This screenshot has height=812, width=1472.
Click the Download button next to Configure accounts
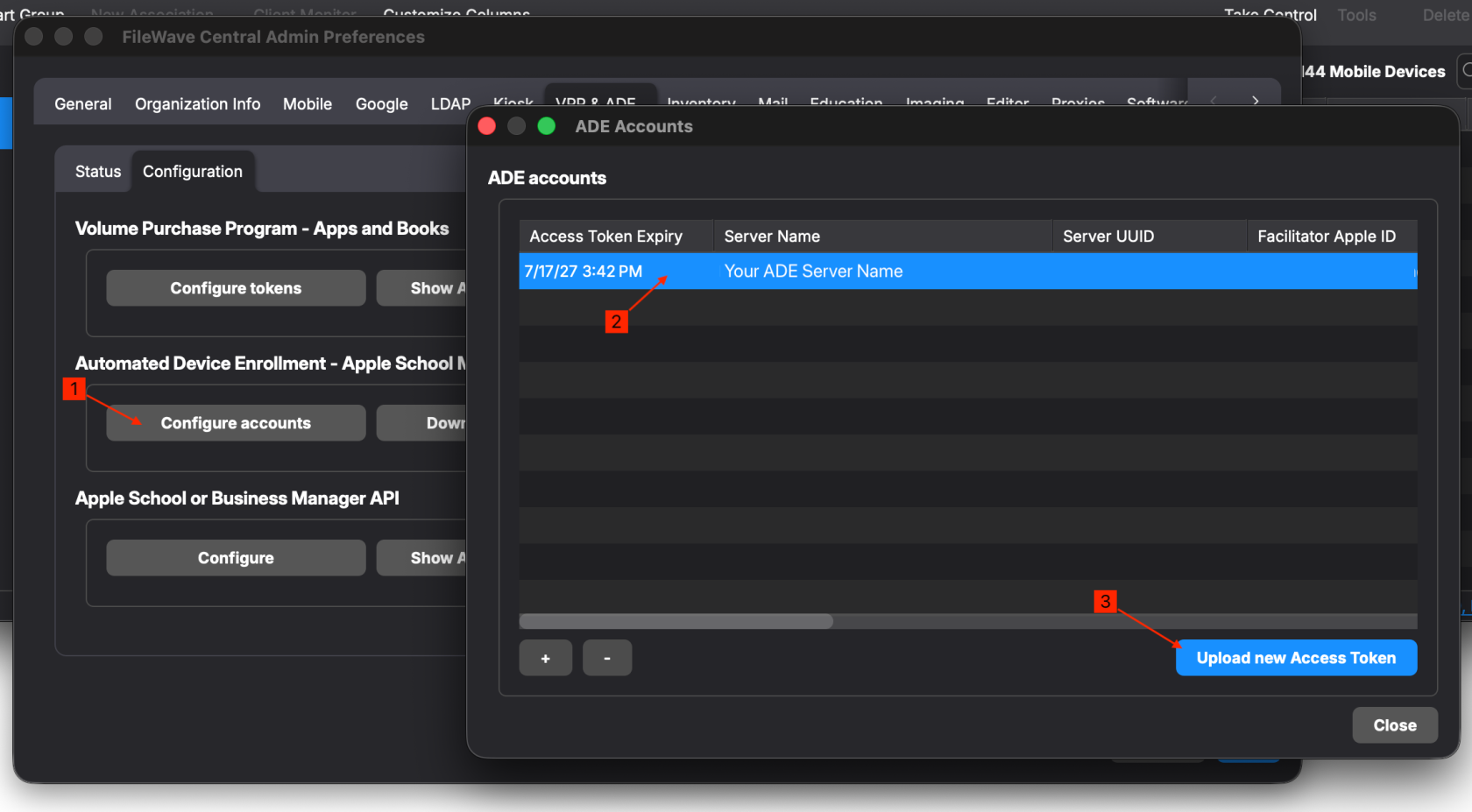pyautogui.click(x=422, y=423)
